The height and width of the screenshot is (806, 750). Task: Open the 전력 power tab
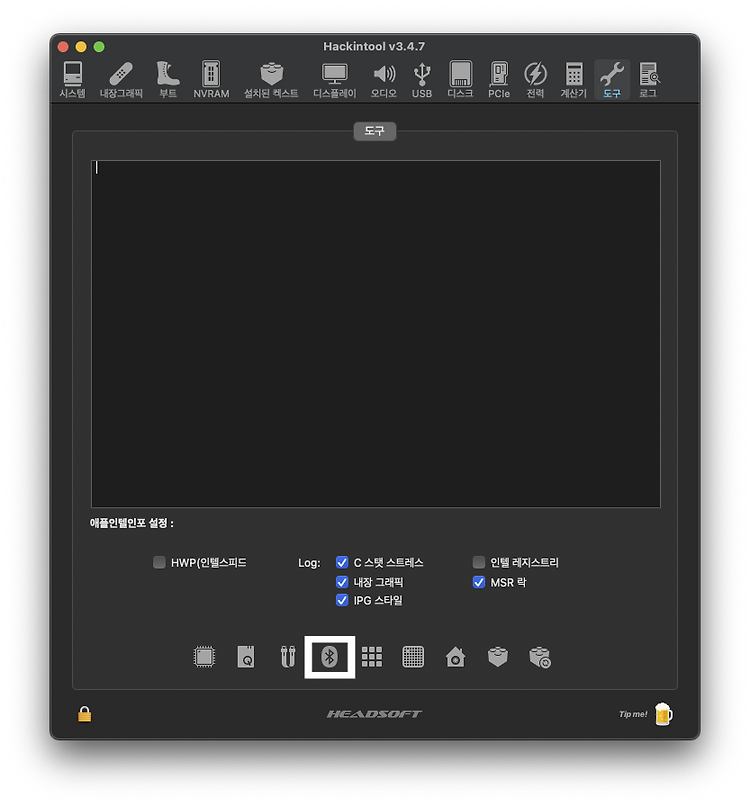(535, 80)
